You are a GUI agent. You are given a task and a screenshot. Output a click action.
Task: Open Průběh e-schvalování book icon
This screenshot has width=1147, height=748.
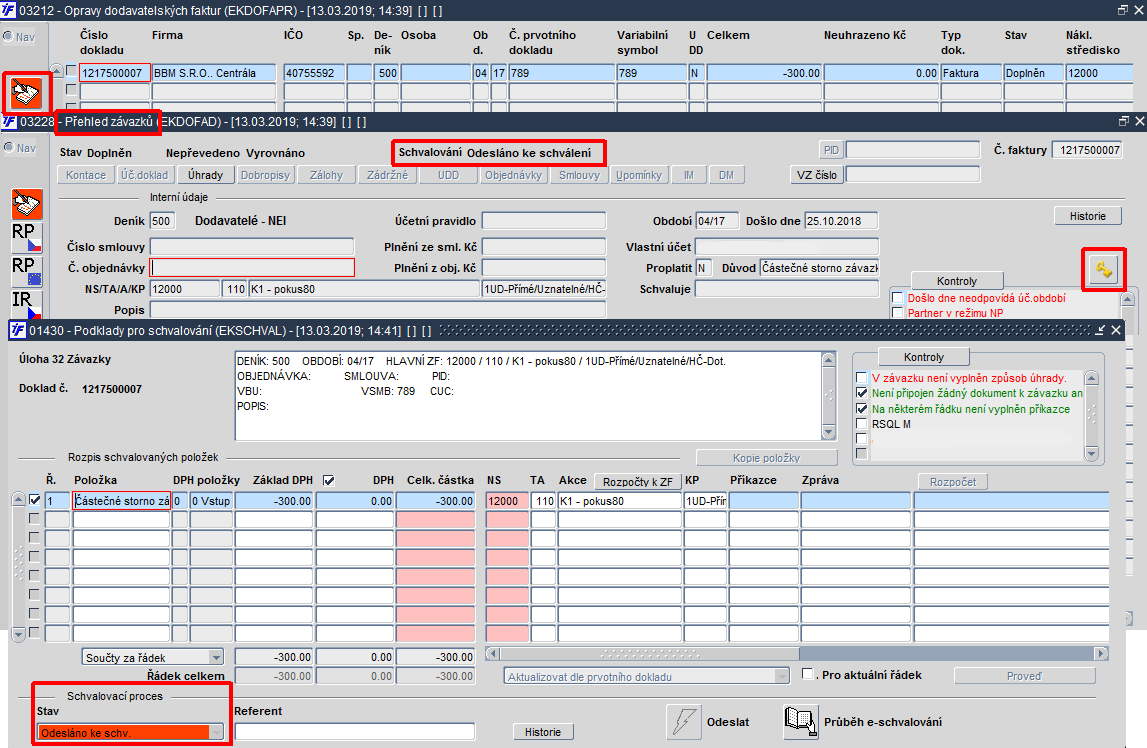(800, 722)
